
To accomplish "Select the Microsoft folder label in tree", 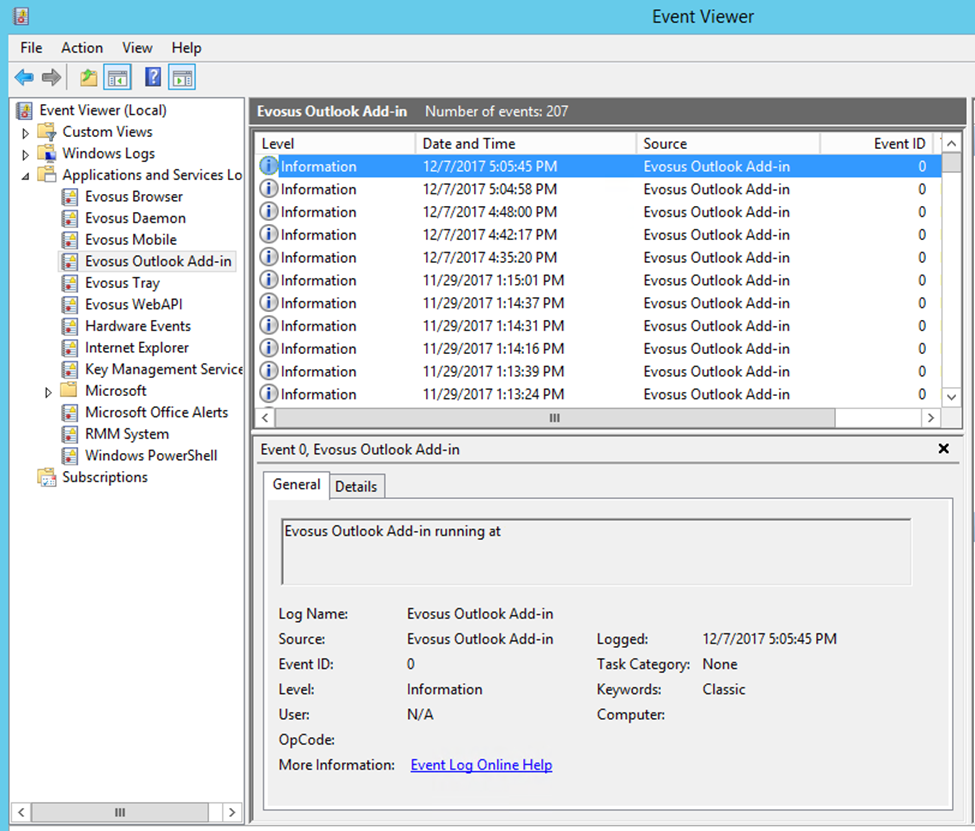I will coord(116,391).
